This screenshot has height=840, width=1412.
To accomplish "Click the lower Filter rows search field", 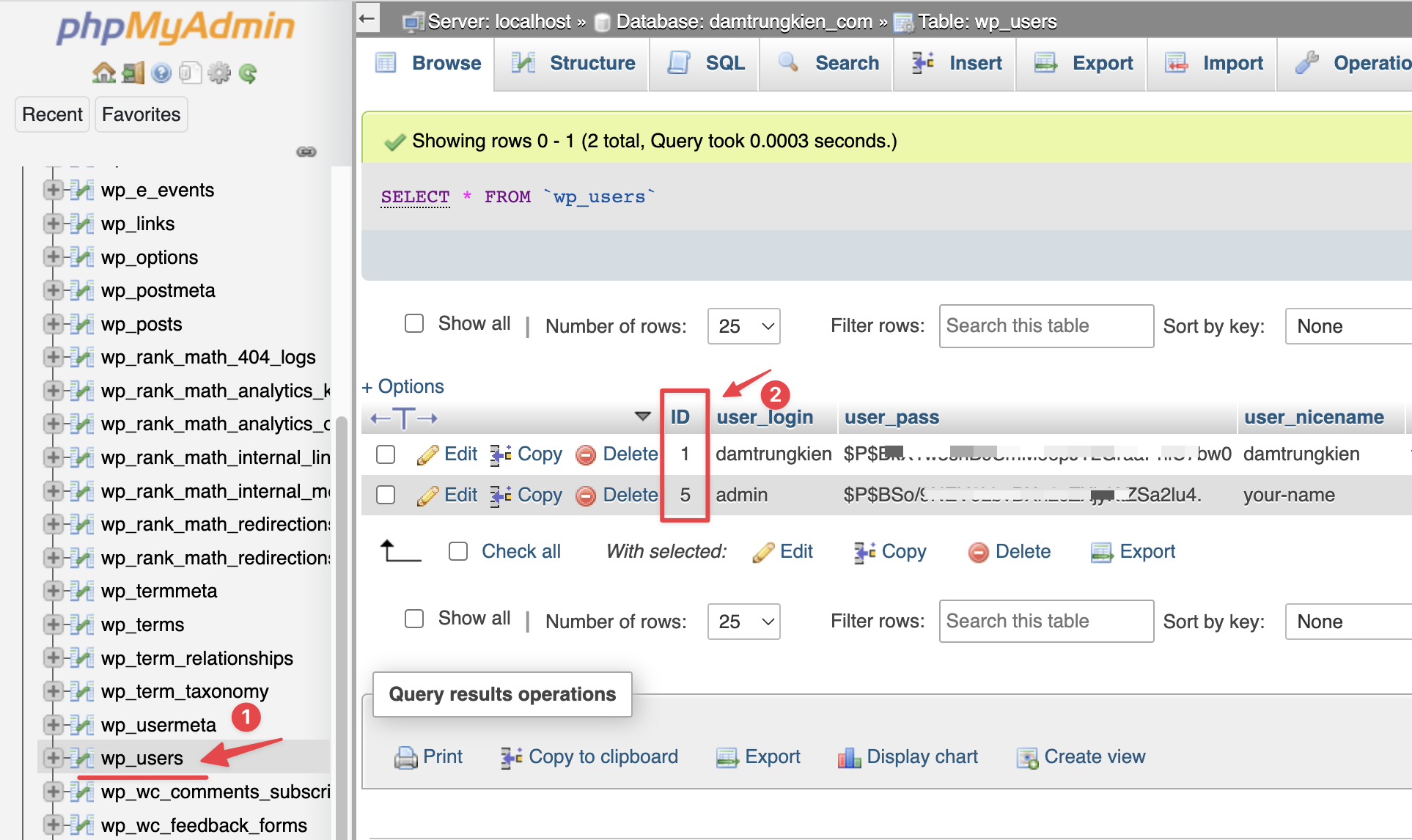I will point(1046,622).
